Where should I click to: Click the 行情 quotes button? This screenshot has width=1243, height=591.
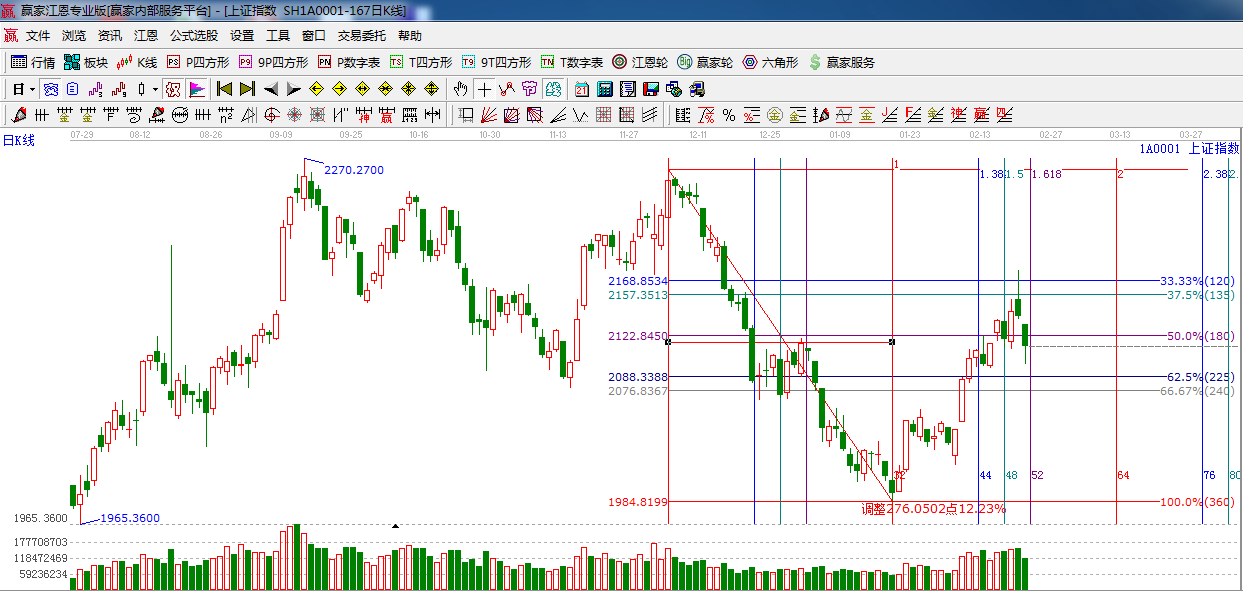(x=33, y=62)
